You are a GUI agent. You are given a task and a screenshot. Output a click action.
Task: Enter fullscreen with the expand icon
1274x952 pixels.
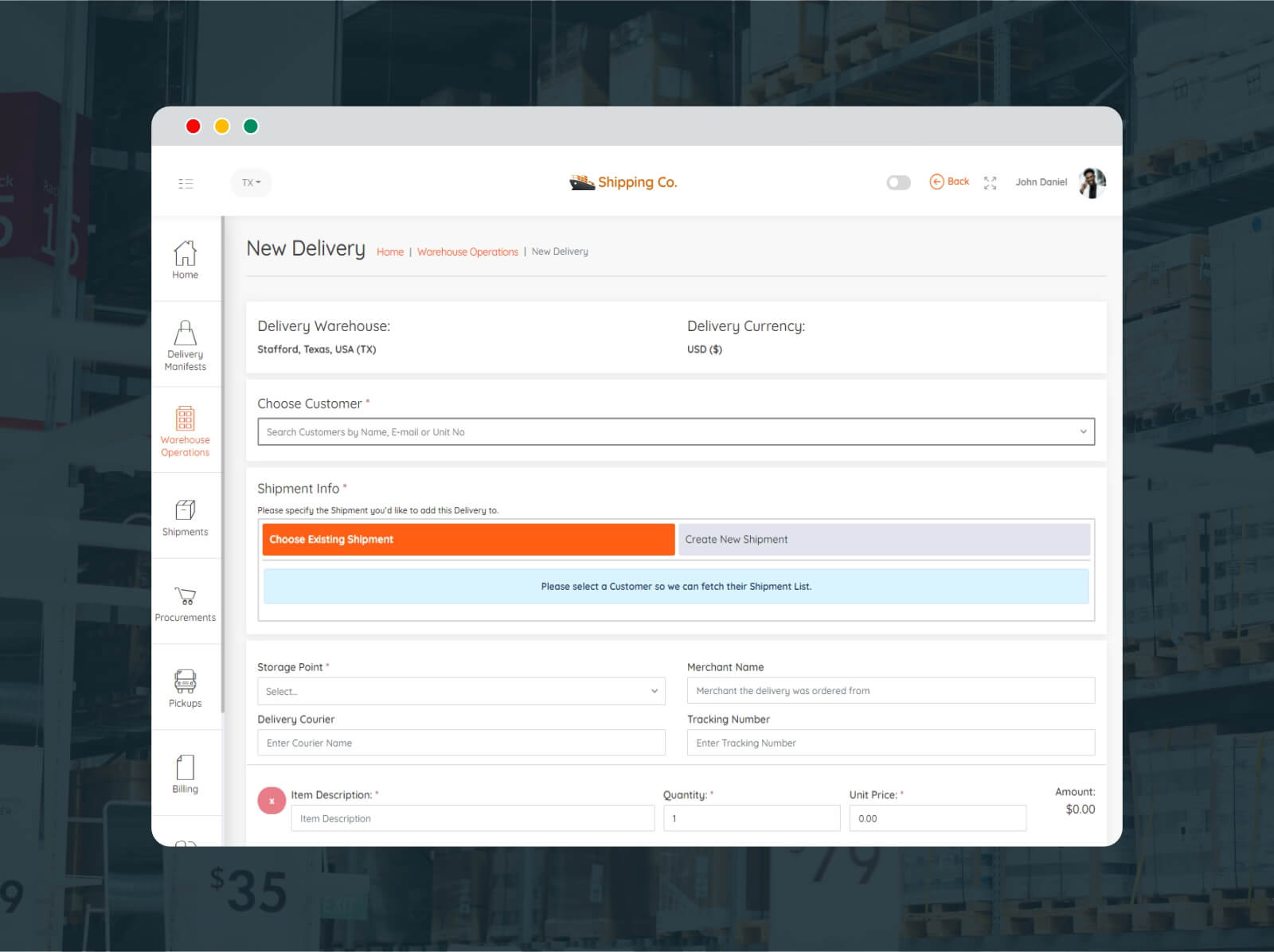click(x=990, y=183)
